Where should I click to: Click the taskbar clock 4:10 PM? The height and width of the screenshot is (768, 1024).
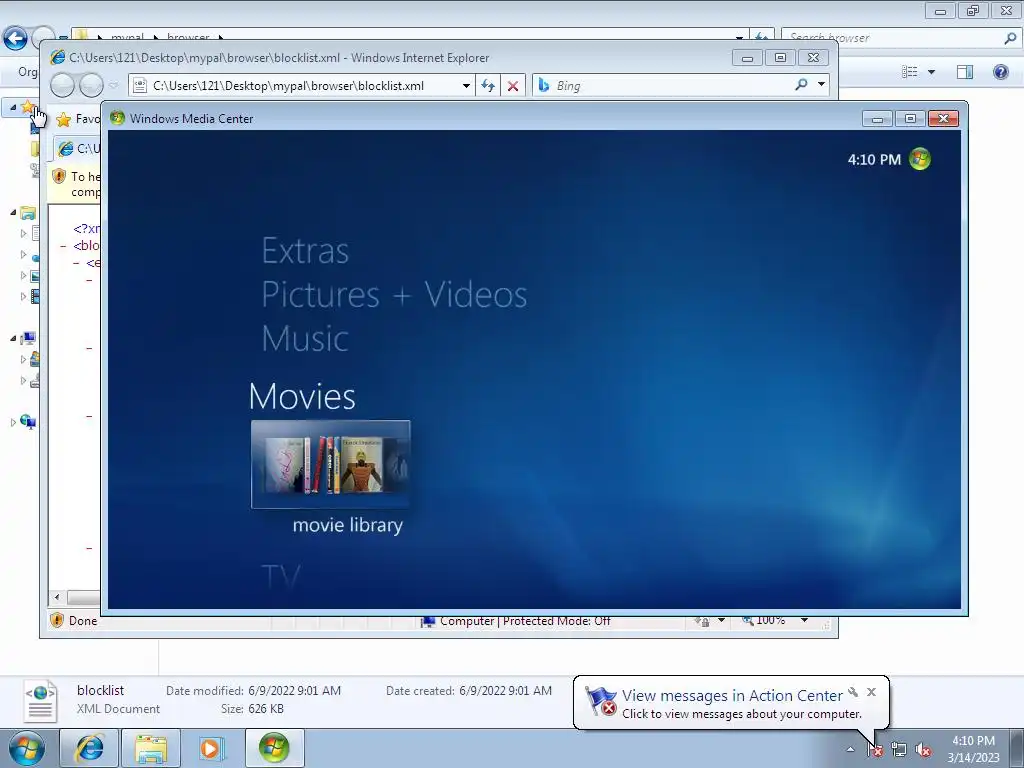tap(973, 741)
